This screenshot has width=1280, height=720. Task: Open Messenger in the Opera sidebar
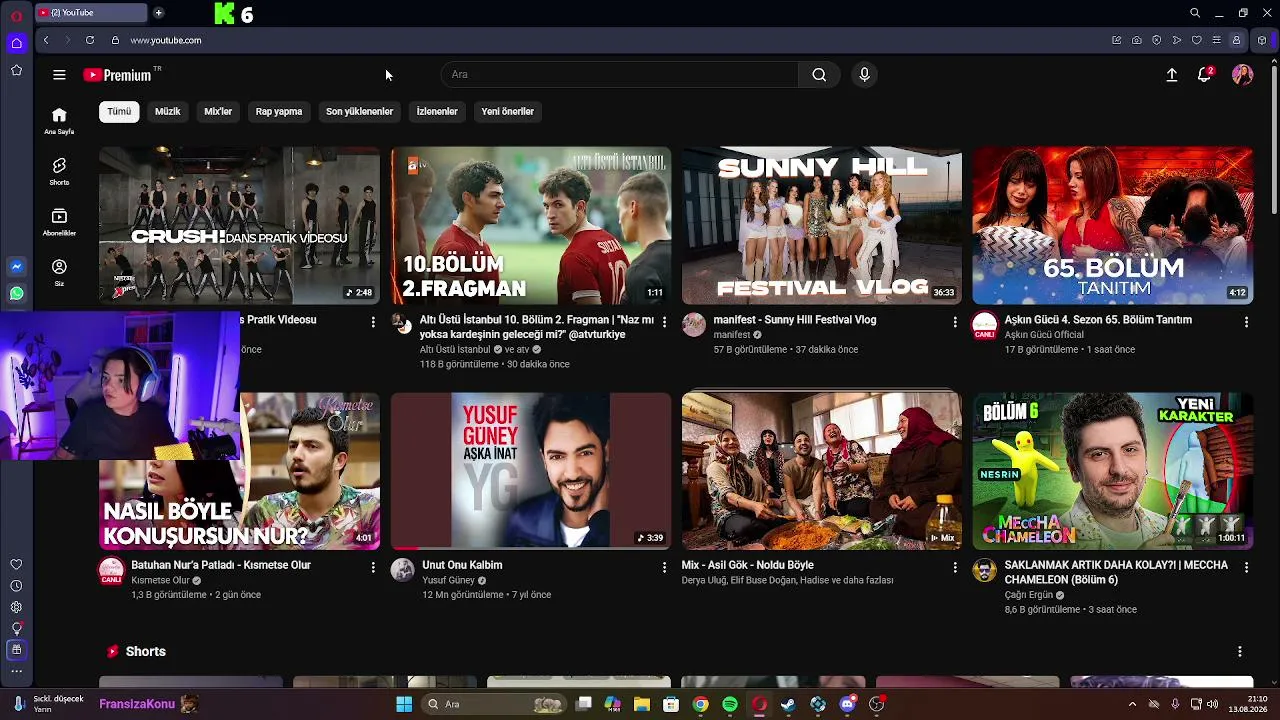tap(16, 267)
